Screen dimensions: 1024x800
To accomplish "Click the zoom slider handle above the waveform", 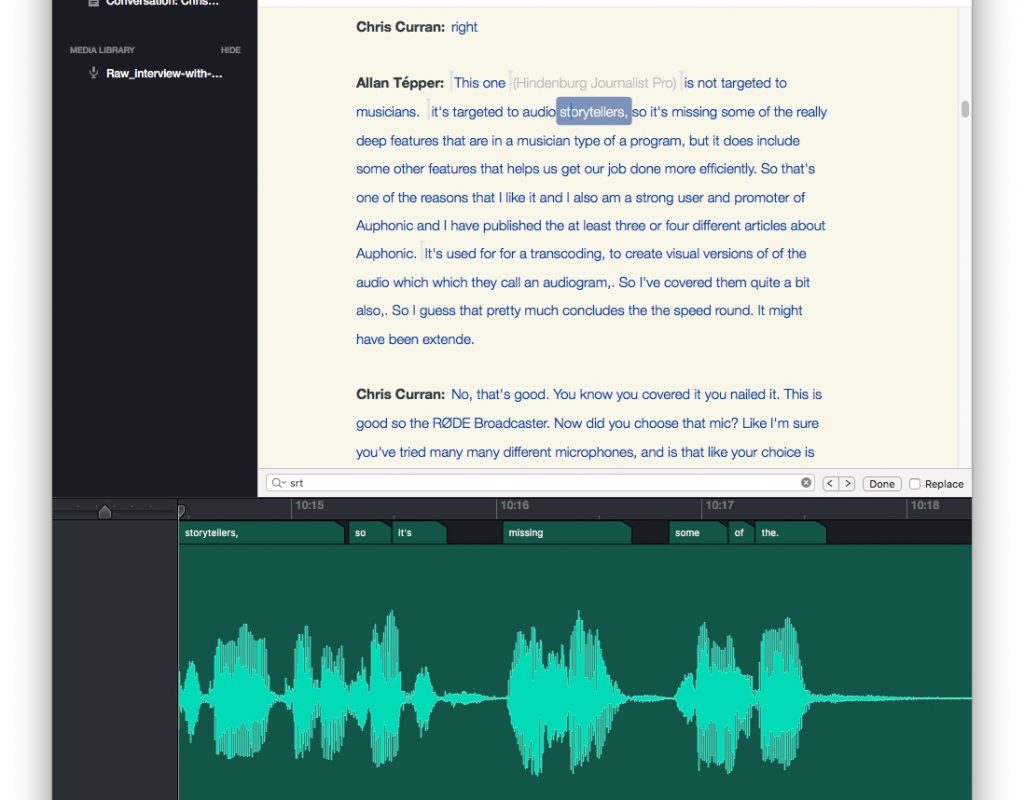I will pyautogui.click(x=104, y=511).
